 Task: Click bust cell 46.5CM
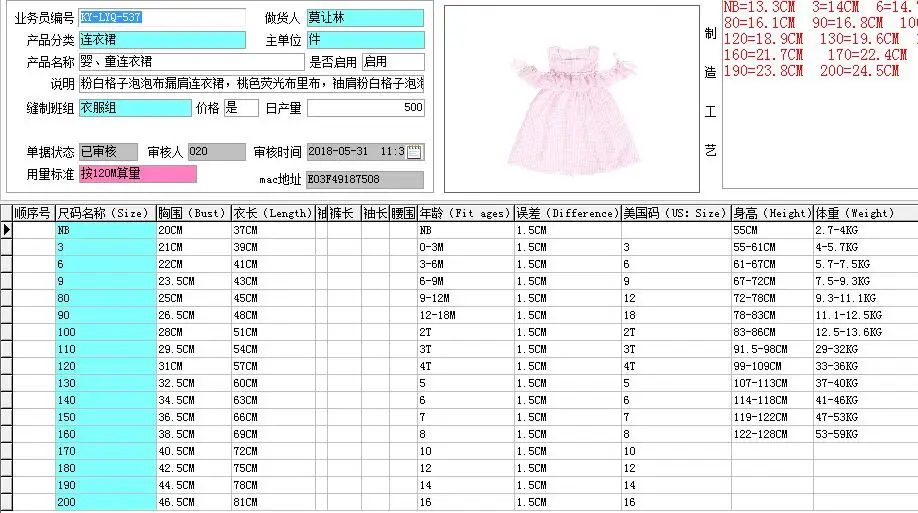[x=193, y=502]
